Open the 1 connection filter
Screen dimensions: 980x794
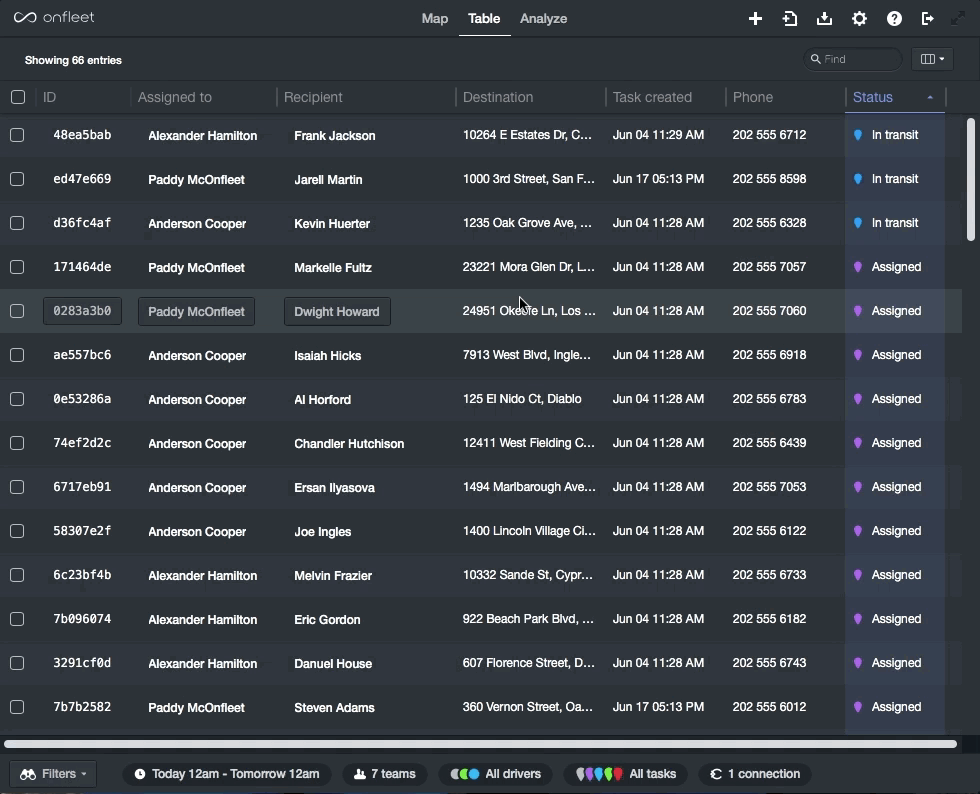[755, 774]
